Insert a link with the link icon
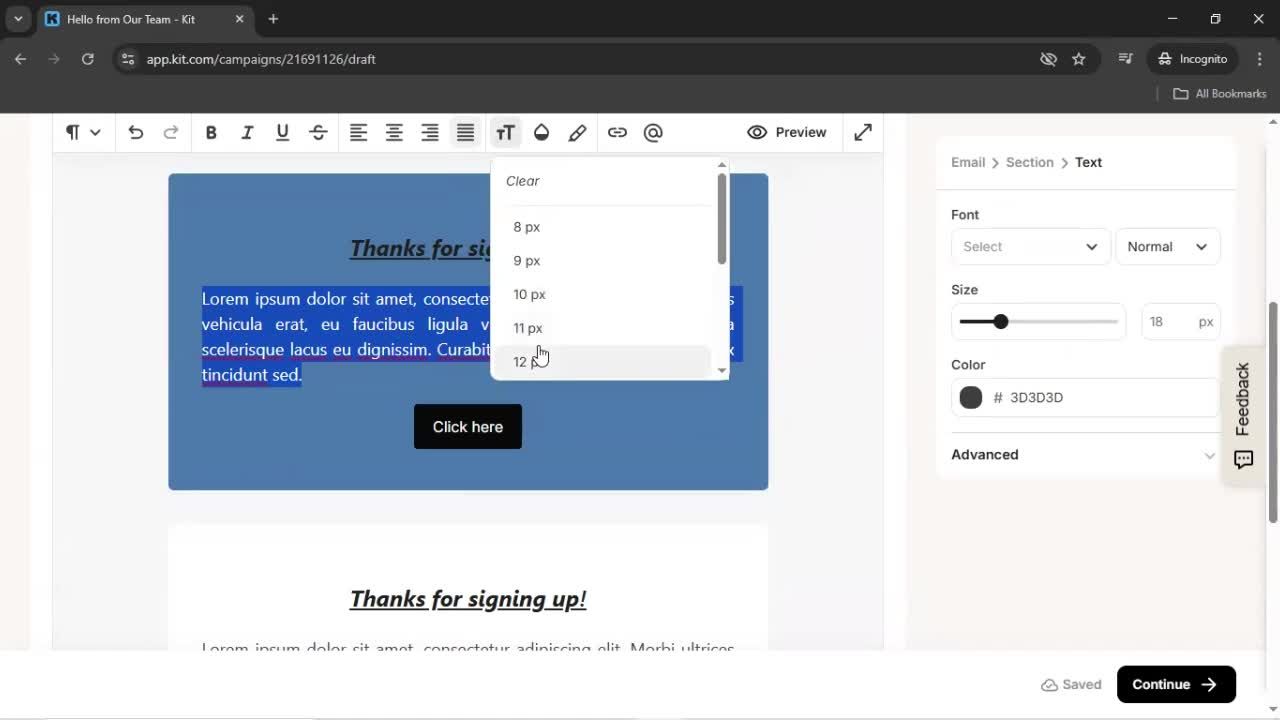The image size is (1280, 720). coord(617,132)
